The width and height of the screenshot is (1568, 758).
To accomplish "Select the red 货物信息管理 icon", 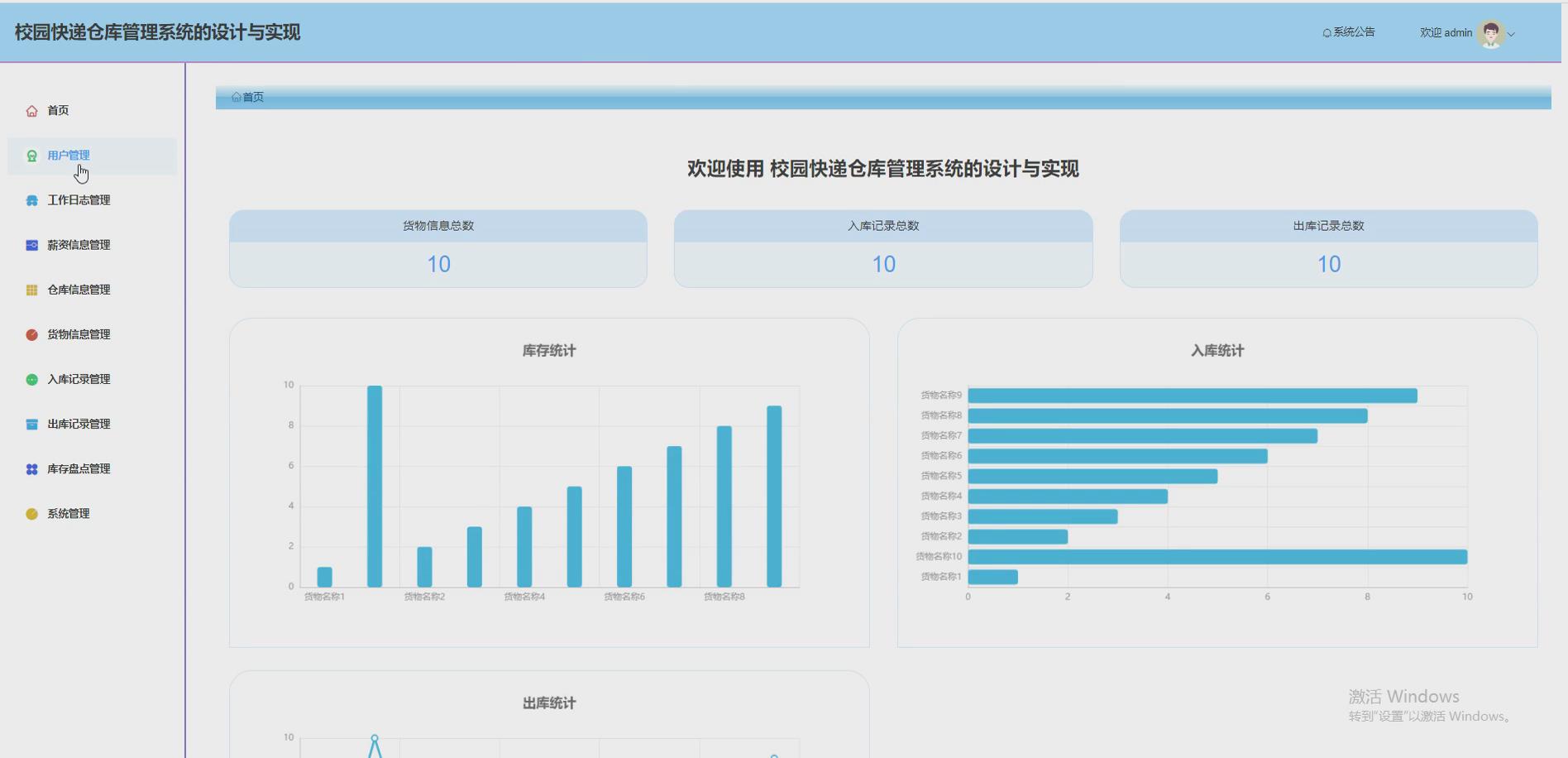I will (31, 333).
